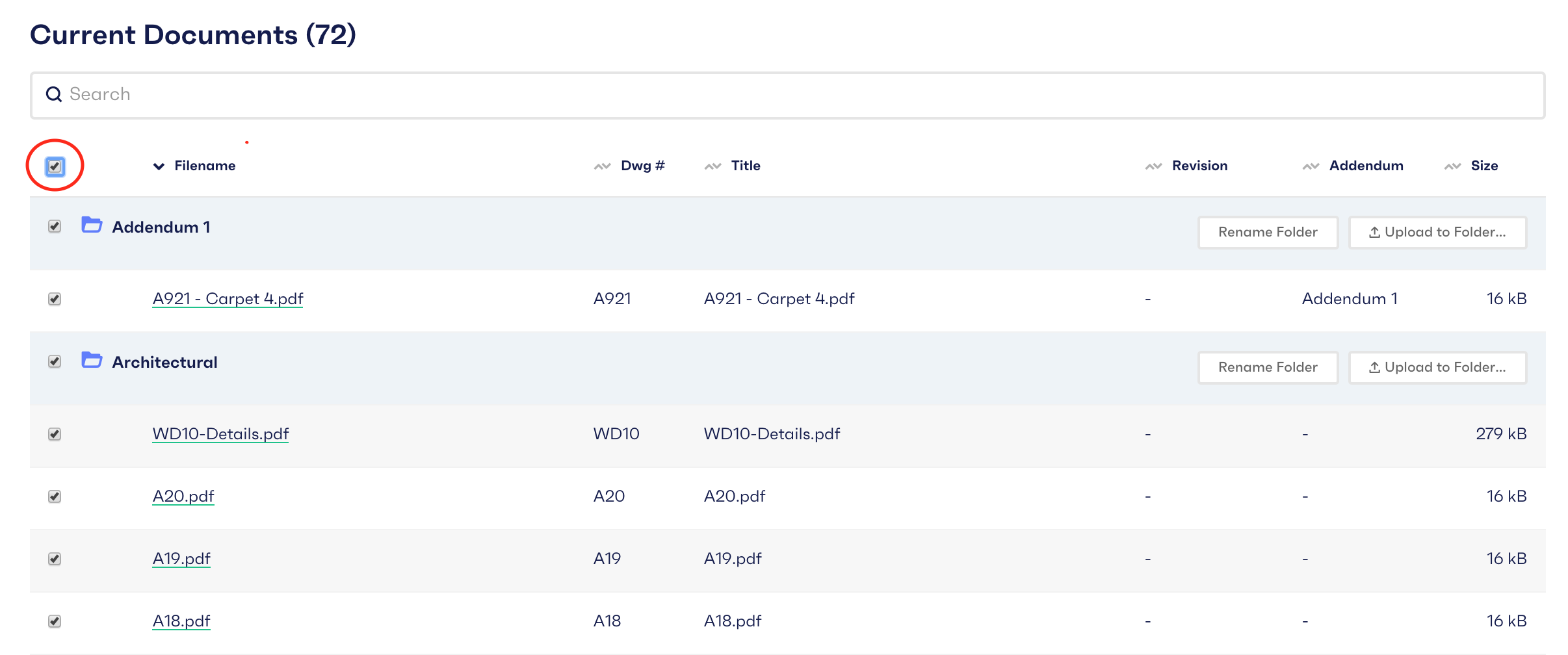Sort by the Dwg # column header

click(x=642, y=166)
